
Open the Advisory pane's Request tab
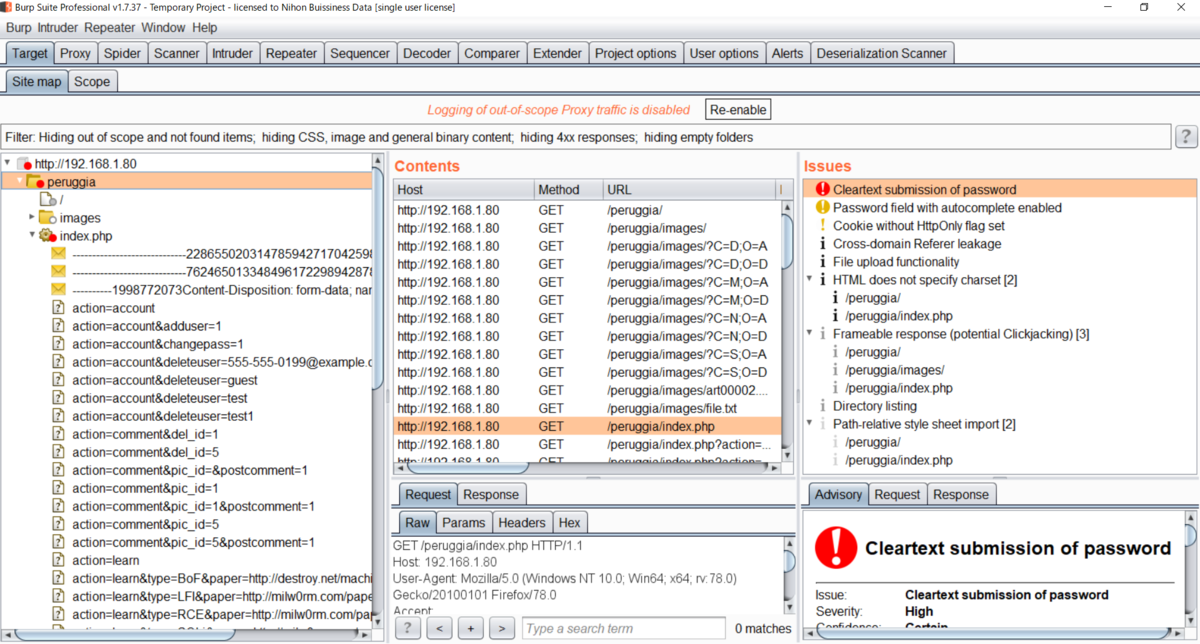(x=897, y=494)
